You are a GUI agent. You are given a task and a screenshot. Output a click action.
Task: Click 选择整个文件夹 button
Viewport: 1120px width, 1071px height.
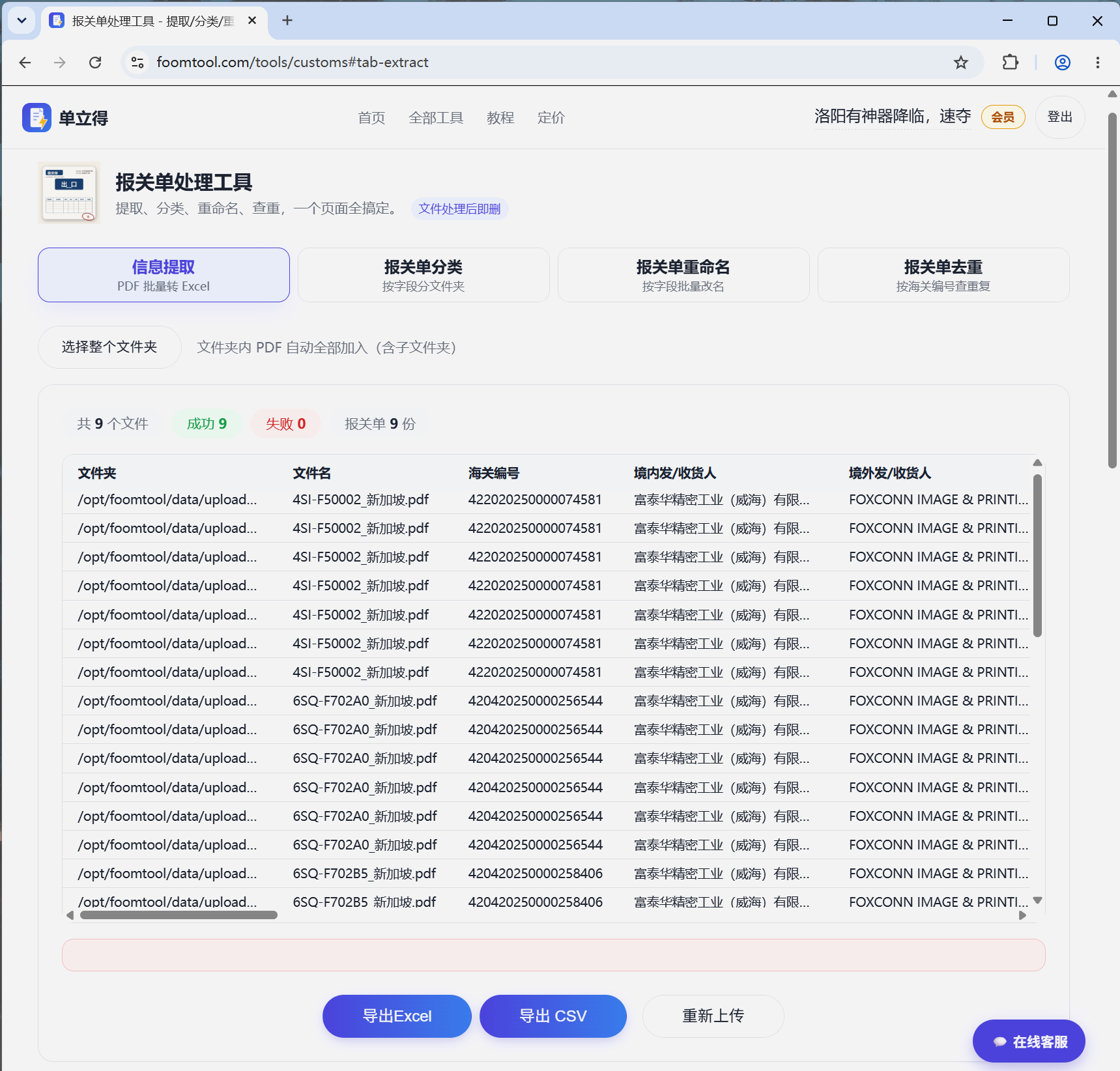click(109, 347)
